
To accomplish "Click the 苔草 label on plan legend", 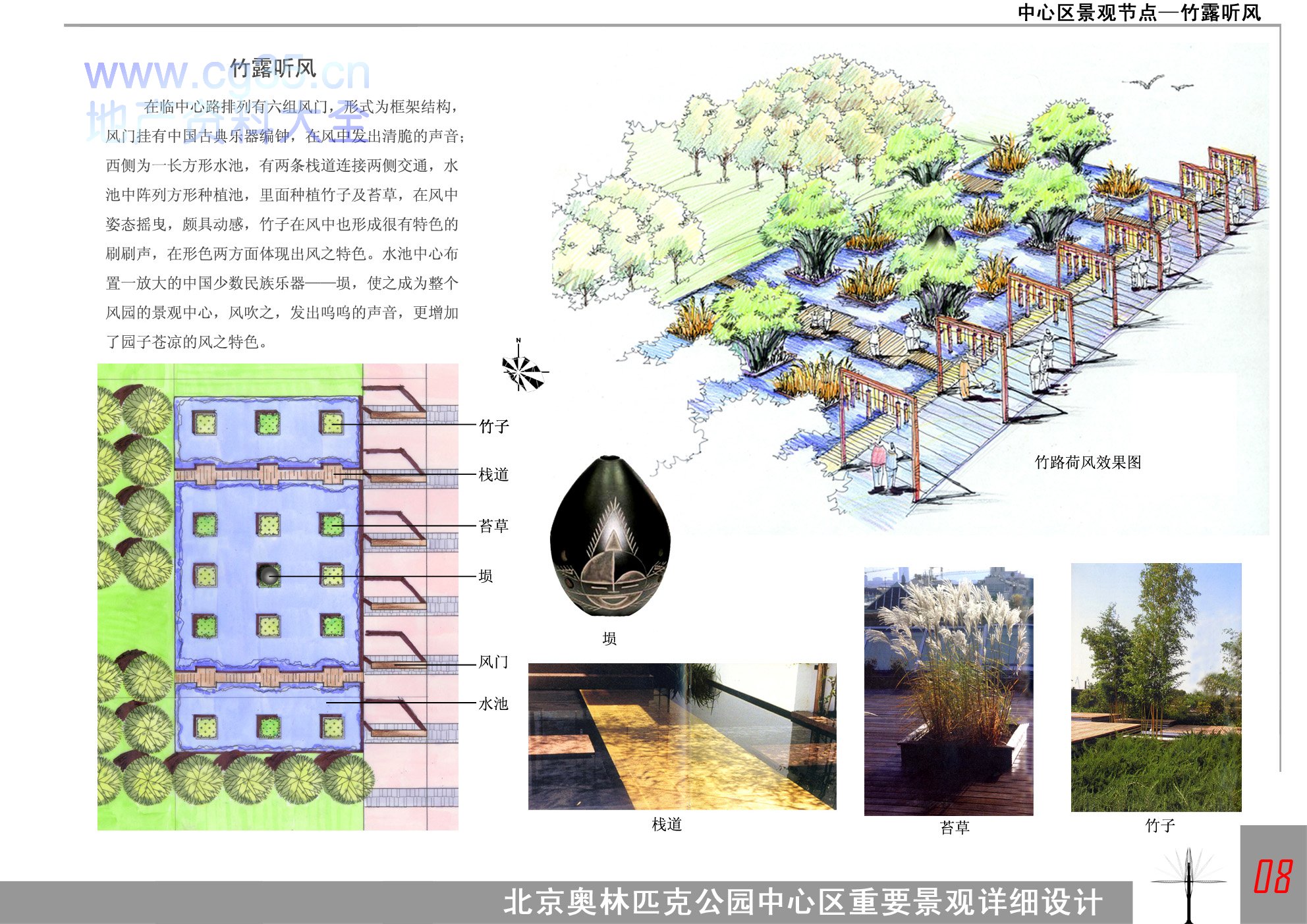I will 493,526.
